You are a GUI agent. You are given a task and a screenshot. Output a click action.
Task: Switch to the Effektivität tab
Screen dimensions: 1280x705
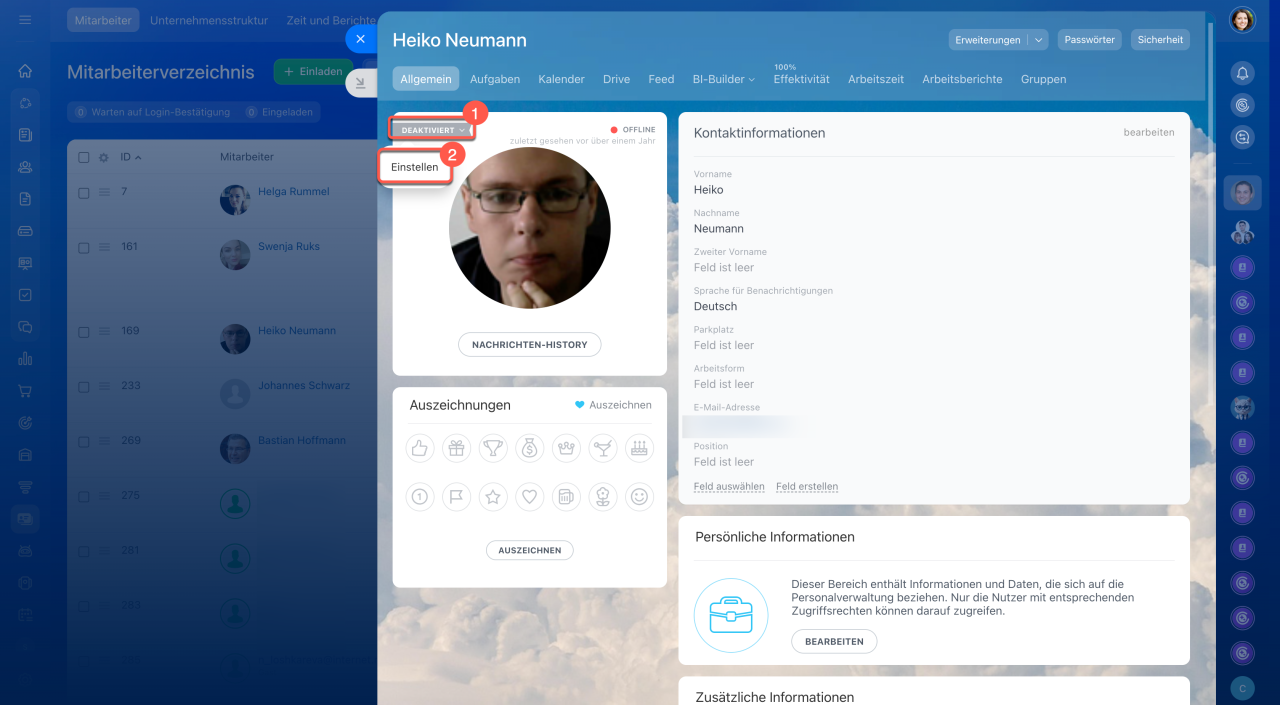tap(802, 79)
